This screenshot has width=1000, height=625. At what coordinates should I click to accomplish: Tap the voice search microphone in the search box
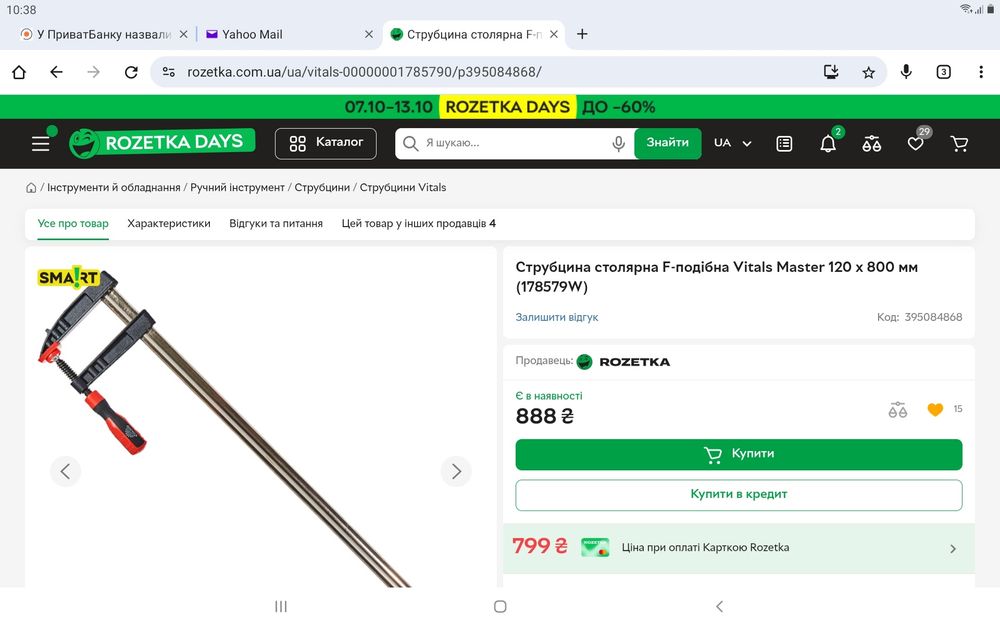(619, 143)
